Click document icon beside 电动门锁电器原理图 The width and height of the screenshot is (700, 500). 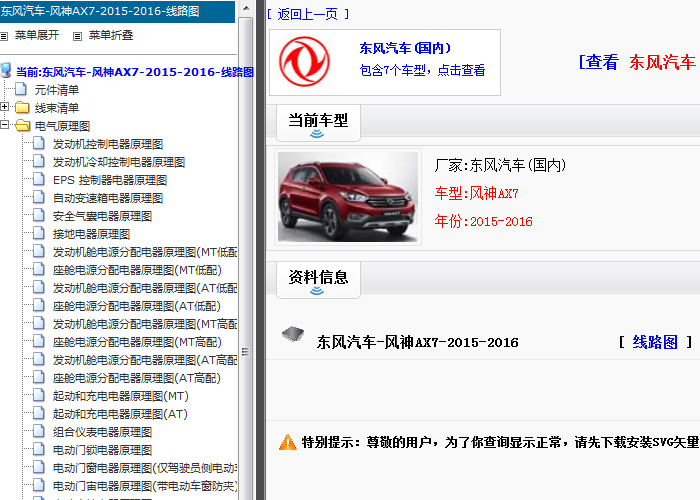pyautogui.click(x=39, y=450)
